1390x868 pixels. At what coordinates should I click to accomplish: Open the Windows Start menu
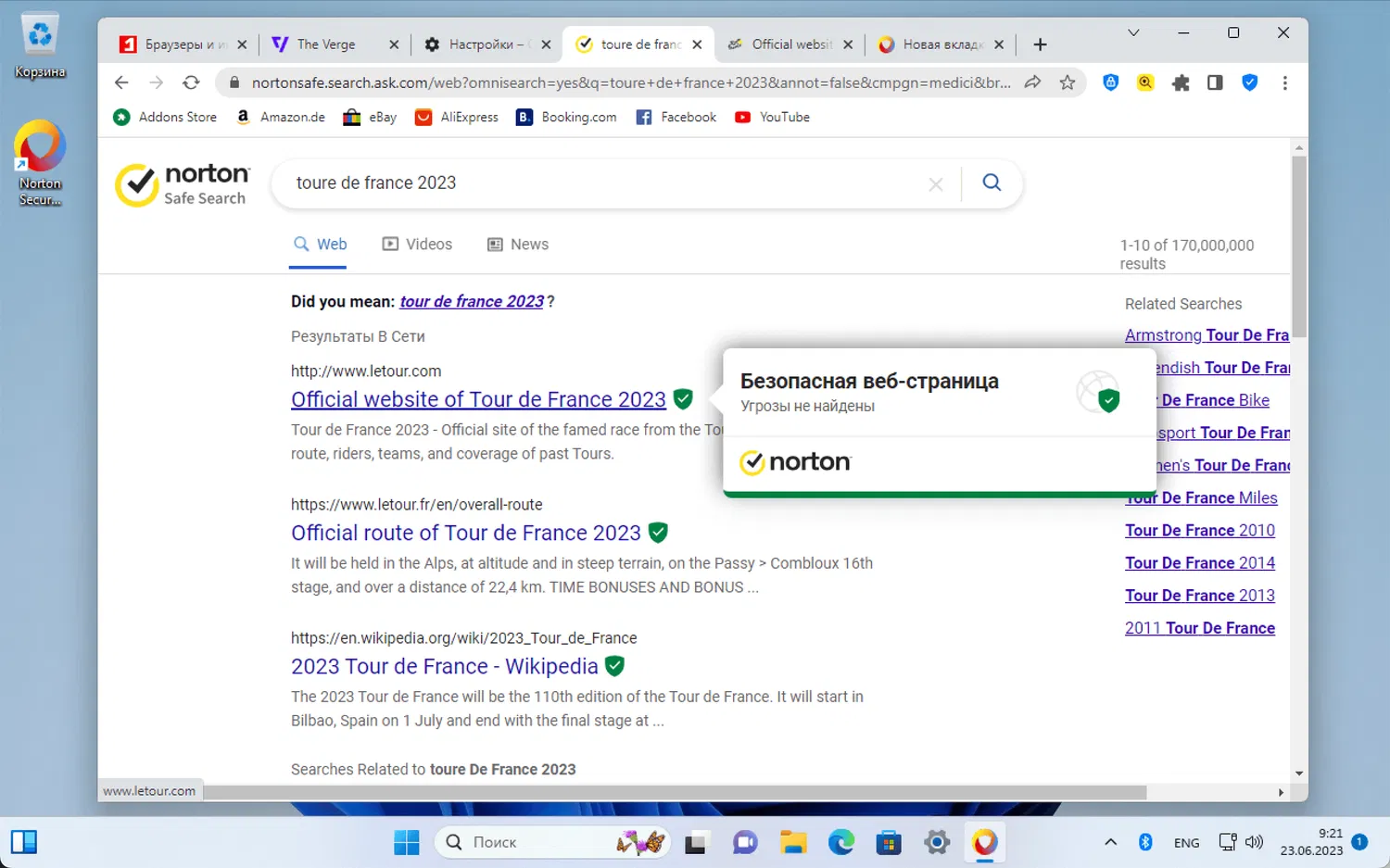coord(406,842)
